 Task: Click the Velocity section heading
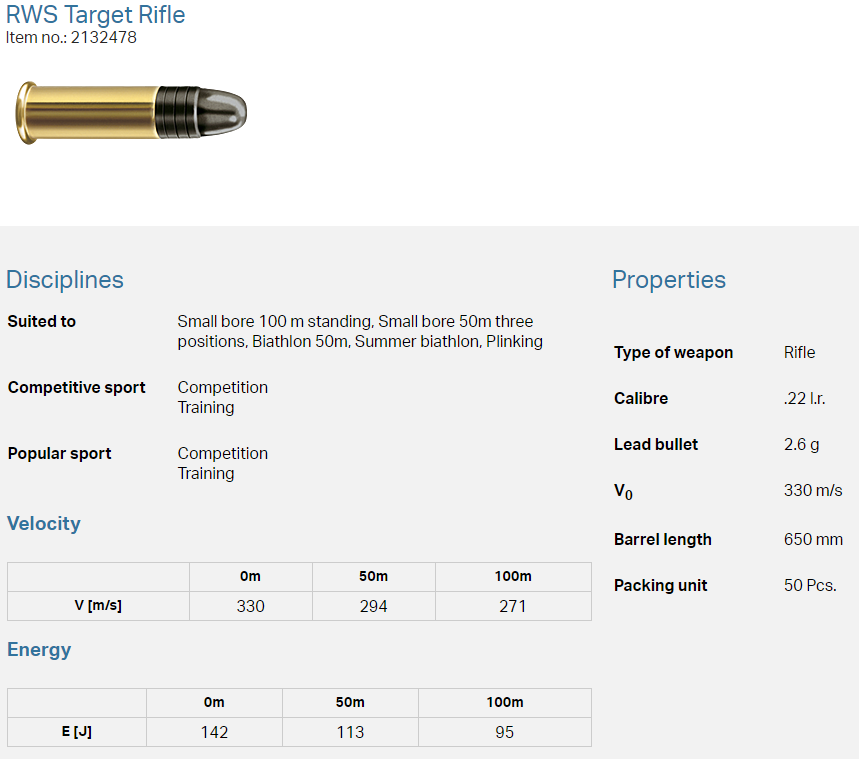[44, 524]
